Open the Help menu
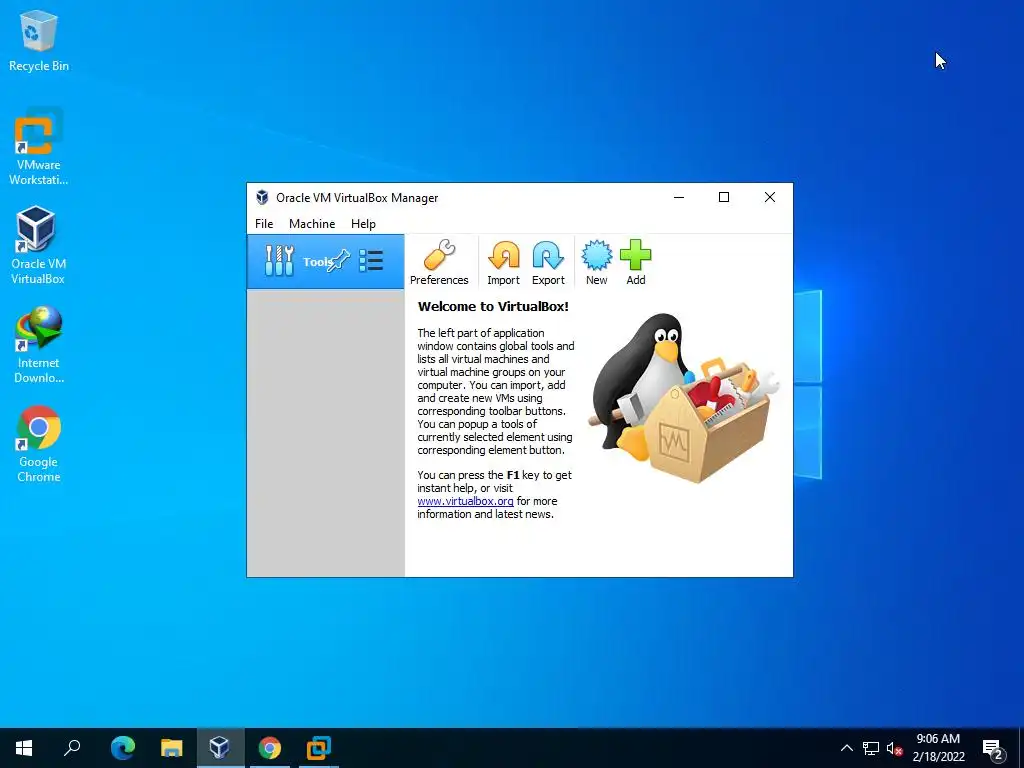 [363, 224]
